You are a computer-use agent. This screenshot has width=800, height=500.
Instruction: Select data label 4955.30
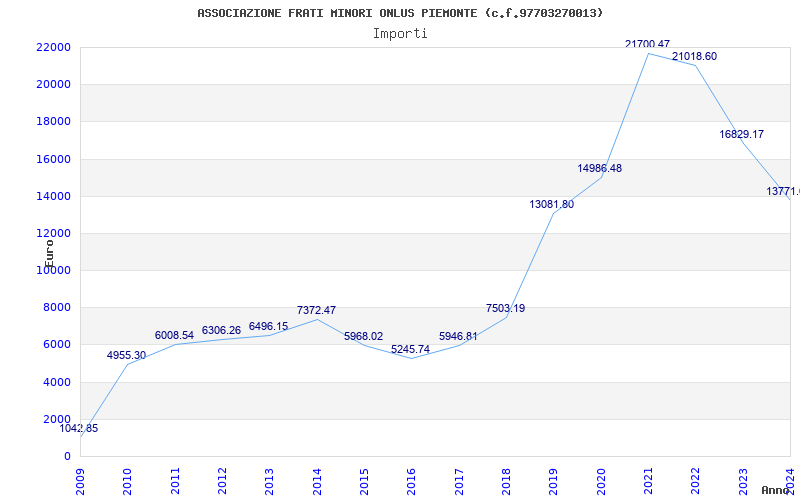coord(126,356)
